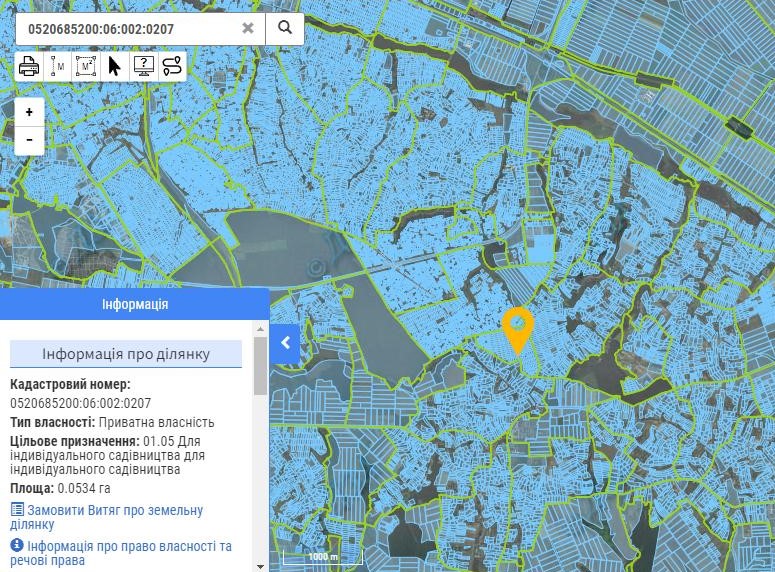Open the Інформація panel tab header
The height and width of the screenshot is (572, 775).
point(135,304)
